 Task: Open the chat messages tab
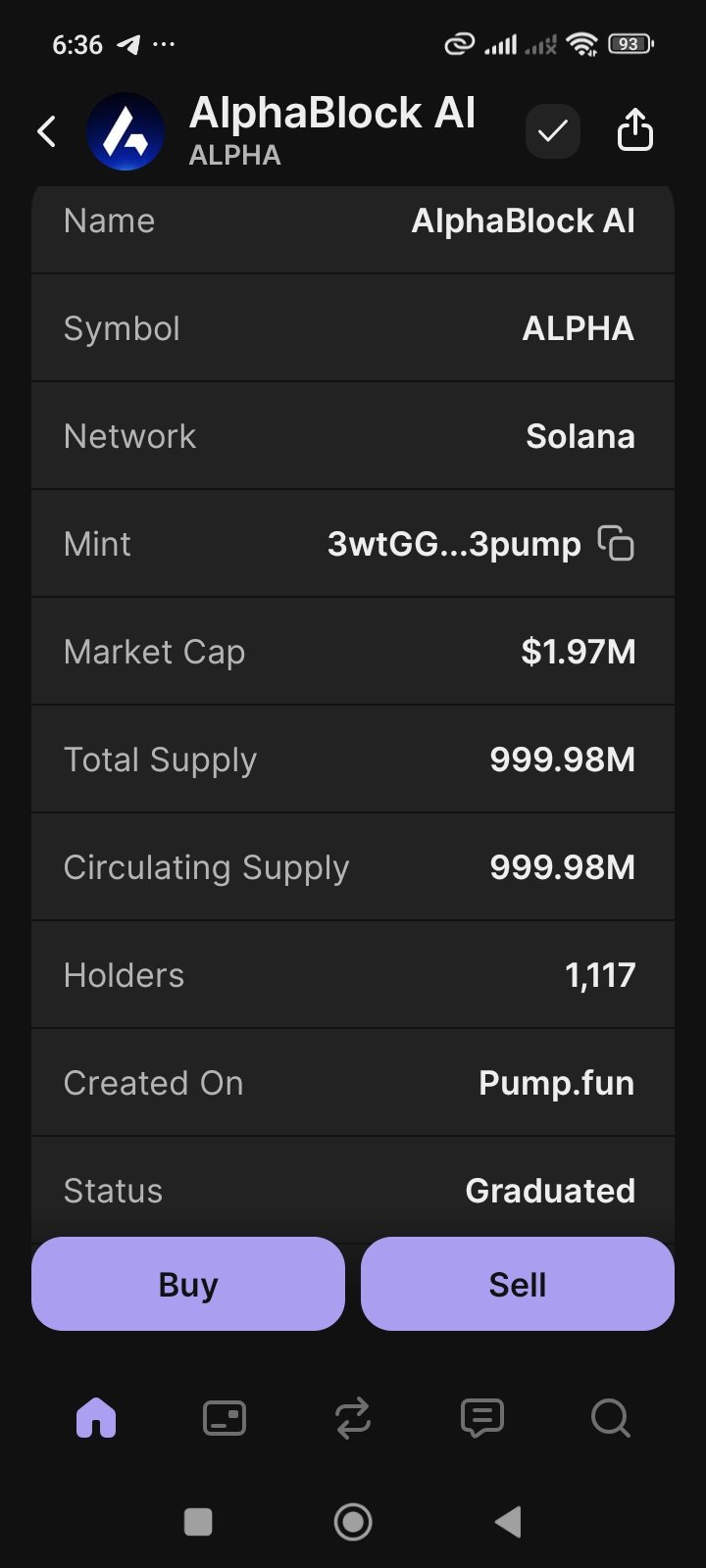pyautogui.click(x=481, y=1418)
